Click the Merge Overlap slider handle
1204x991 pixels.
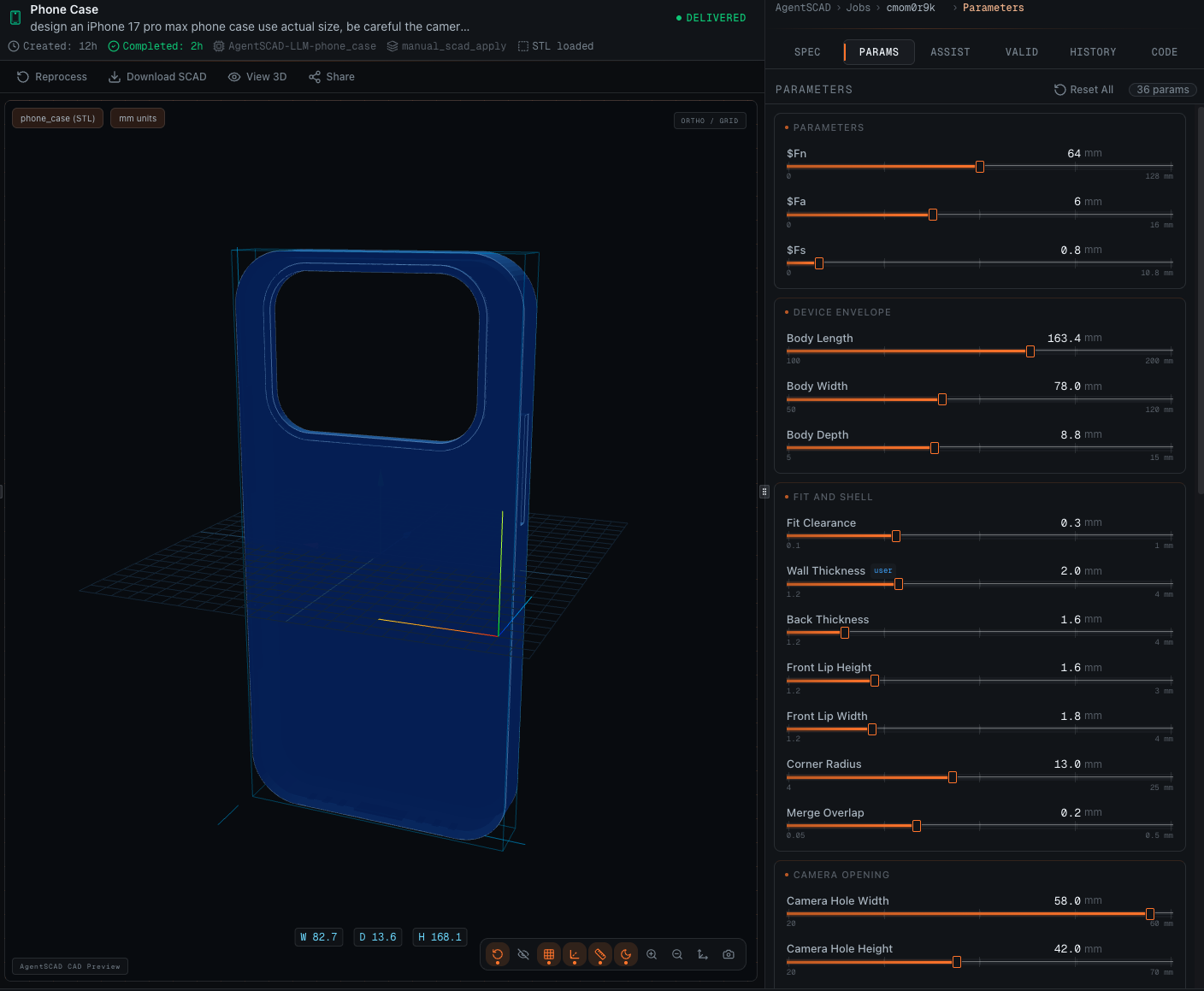[917, 826]
